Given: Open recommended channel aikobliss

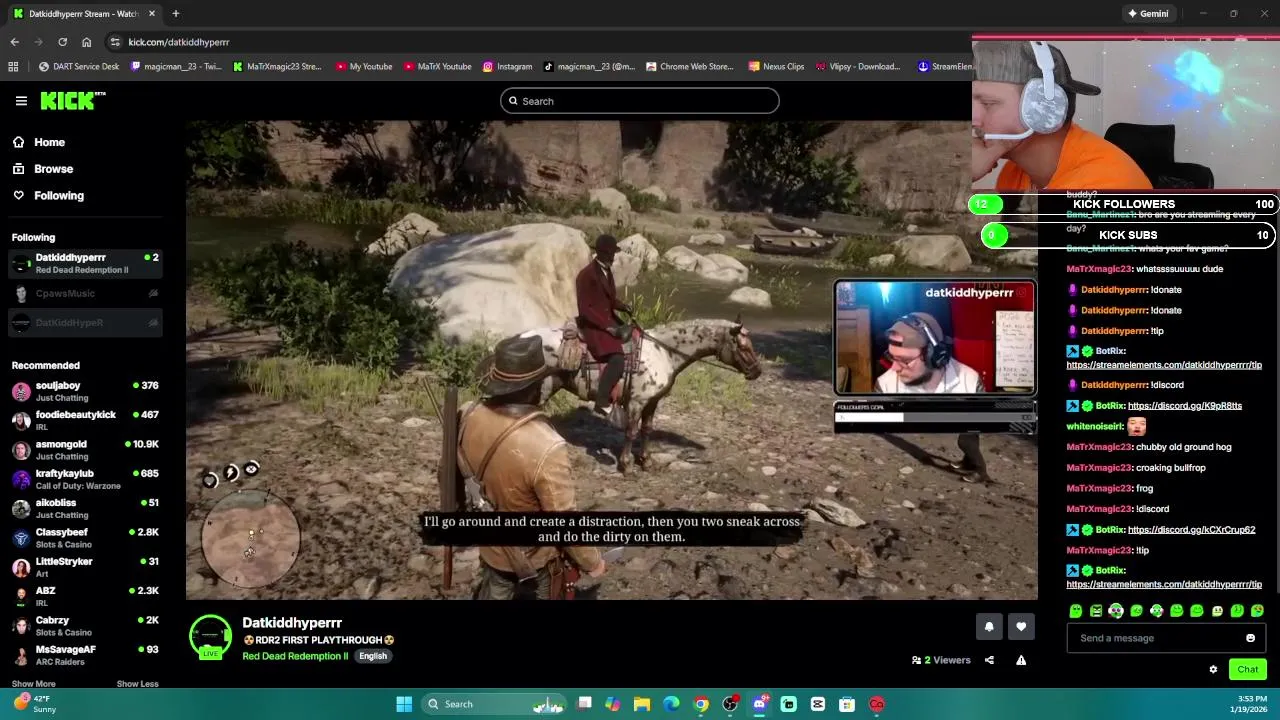Looking at the screenshot, I should 84,508.
